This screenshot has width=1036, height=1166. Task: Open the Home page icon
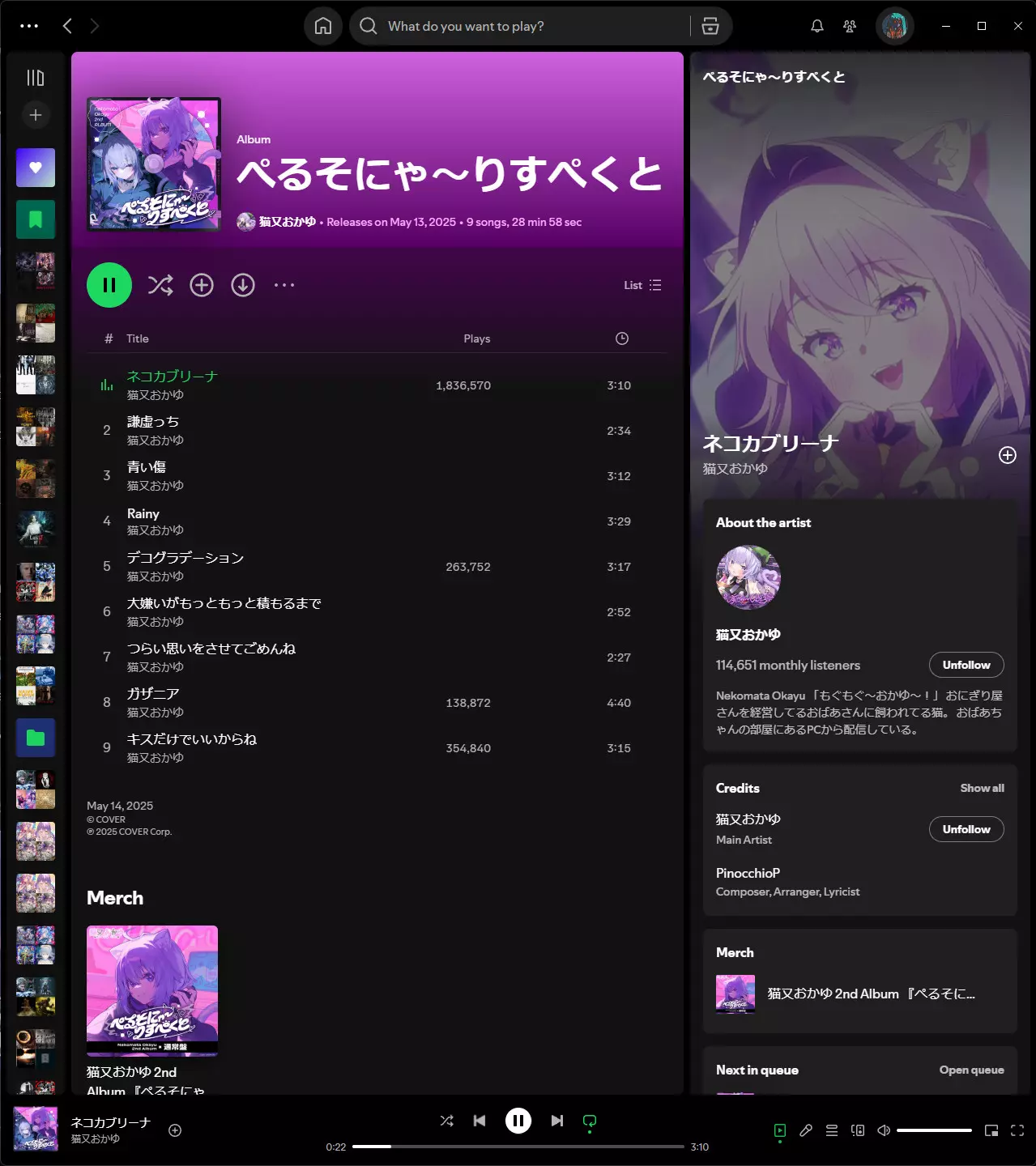[323, 26]
